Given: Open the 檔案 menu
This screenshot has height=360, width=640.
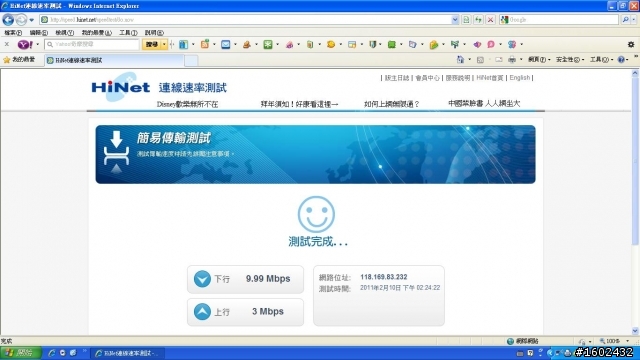Looking at the screenshot, I should click(x=13, y=33).
